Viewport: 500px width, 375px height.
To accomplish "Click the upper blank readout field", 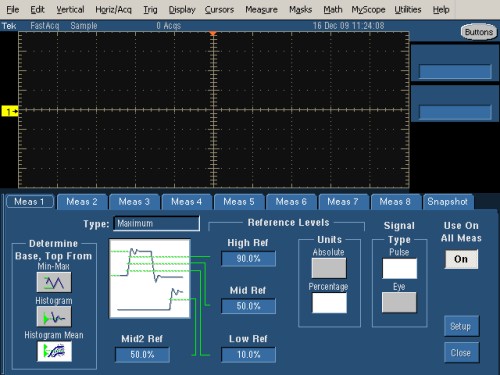I will (455, 71).
